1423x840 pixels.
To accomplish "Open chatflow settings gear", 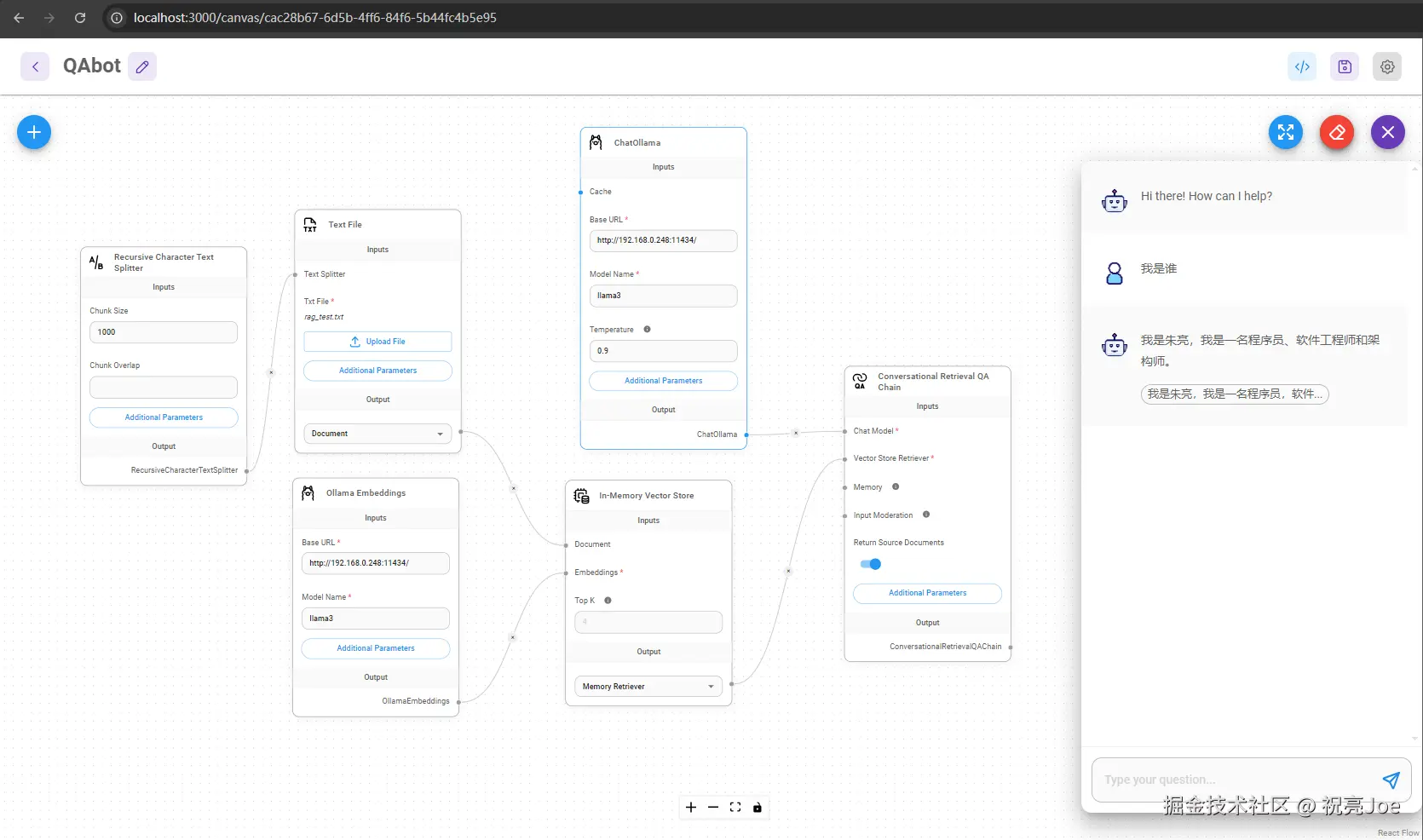I will pyautogui.click(x=1387, y=66).
